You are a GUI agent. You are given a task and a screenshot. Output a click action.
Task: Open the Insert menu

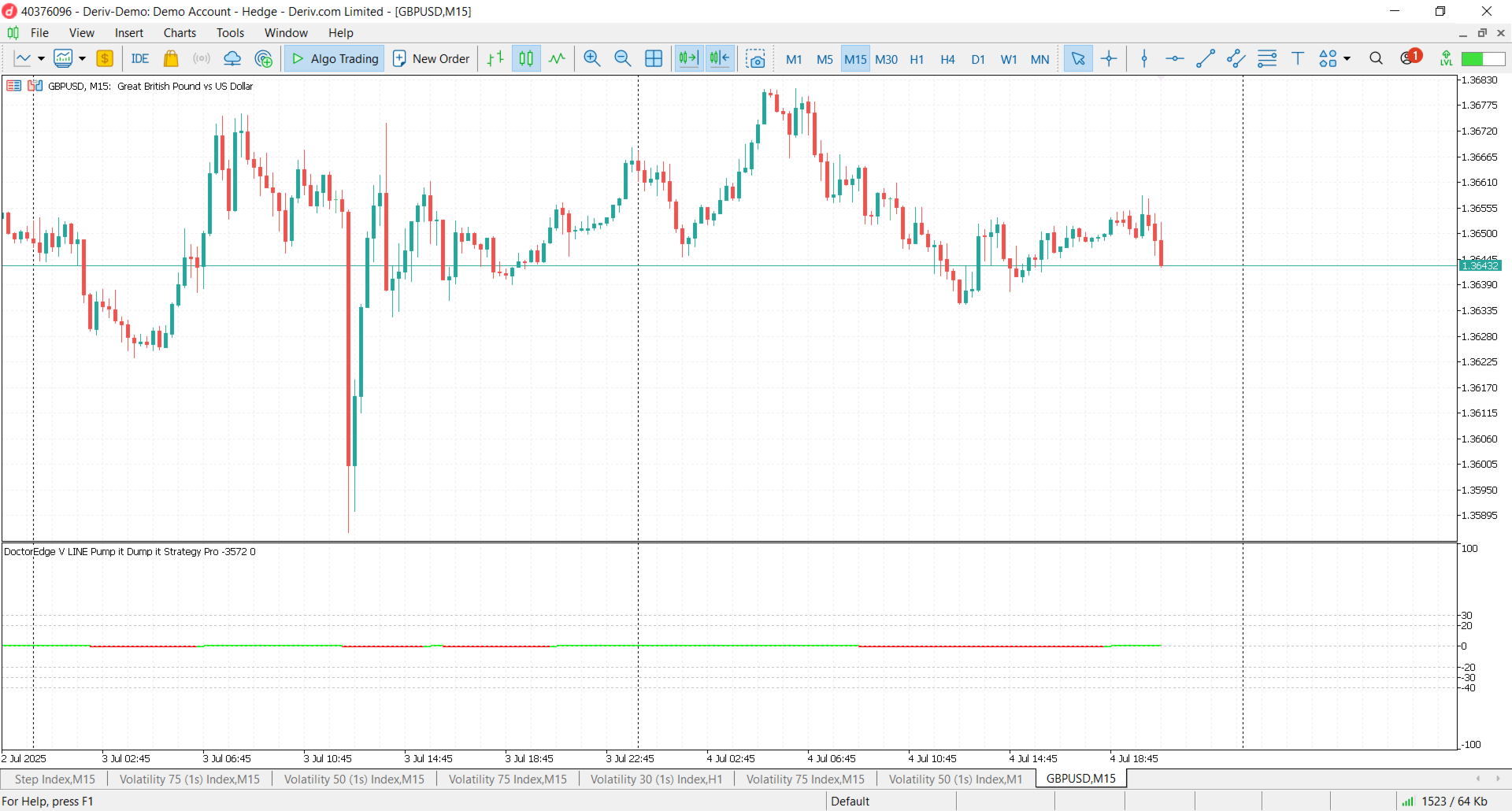tap(129, 32)
